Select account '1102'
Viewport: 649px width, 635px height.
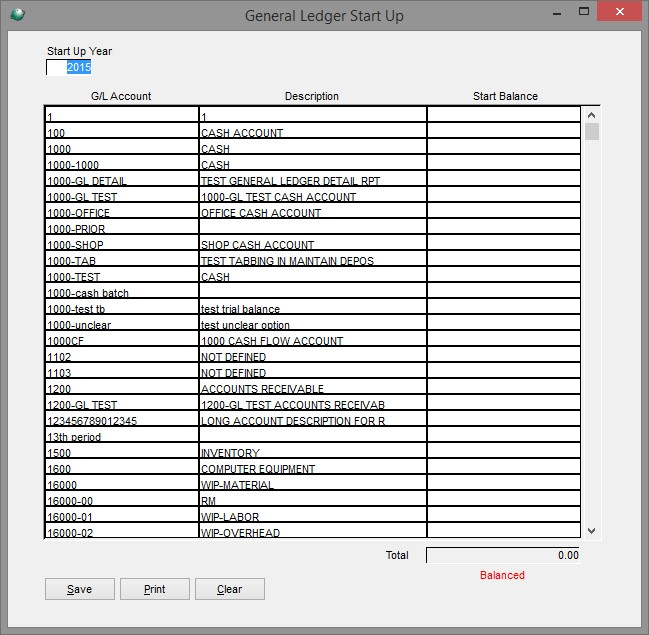[x=122, y=355]
